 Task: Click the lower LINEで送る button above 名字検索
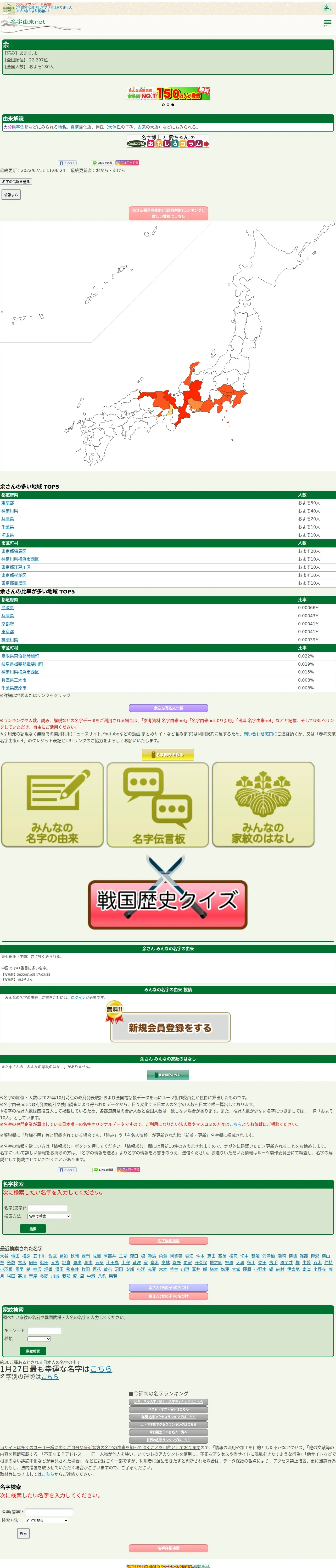click(104, 1170)
